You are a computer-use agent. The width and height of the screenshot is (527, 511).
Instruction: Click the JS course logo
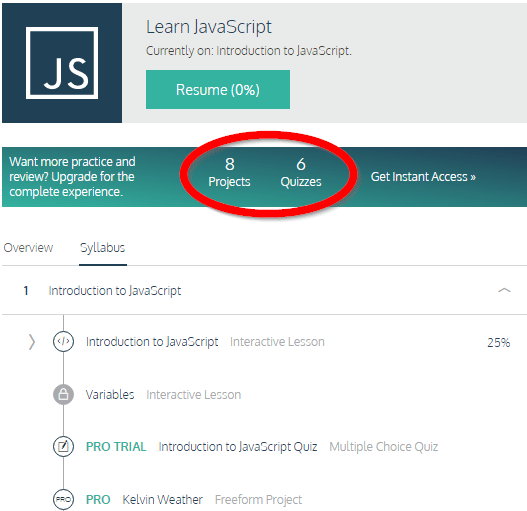(x=62, y=63)
